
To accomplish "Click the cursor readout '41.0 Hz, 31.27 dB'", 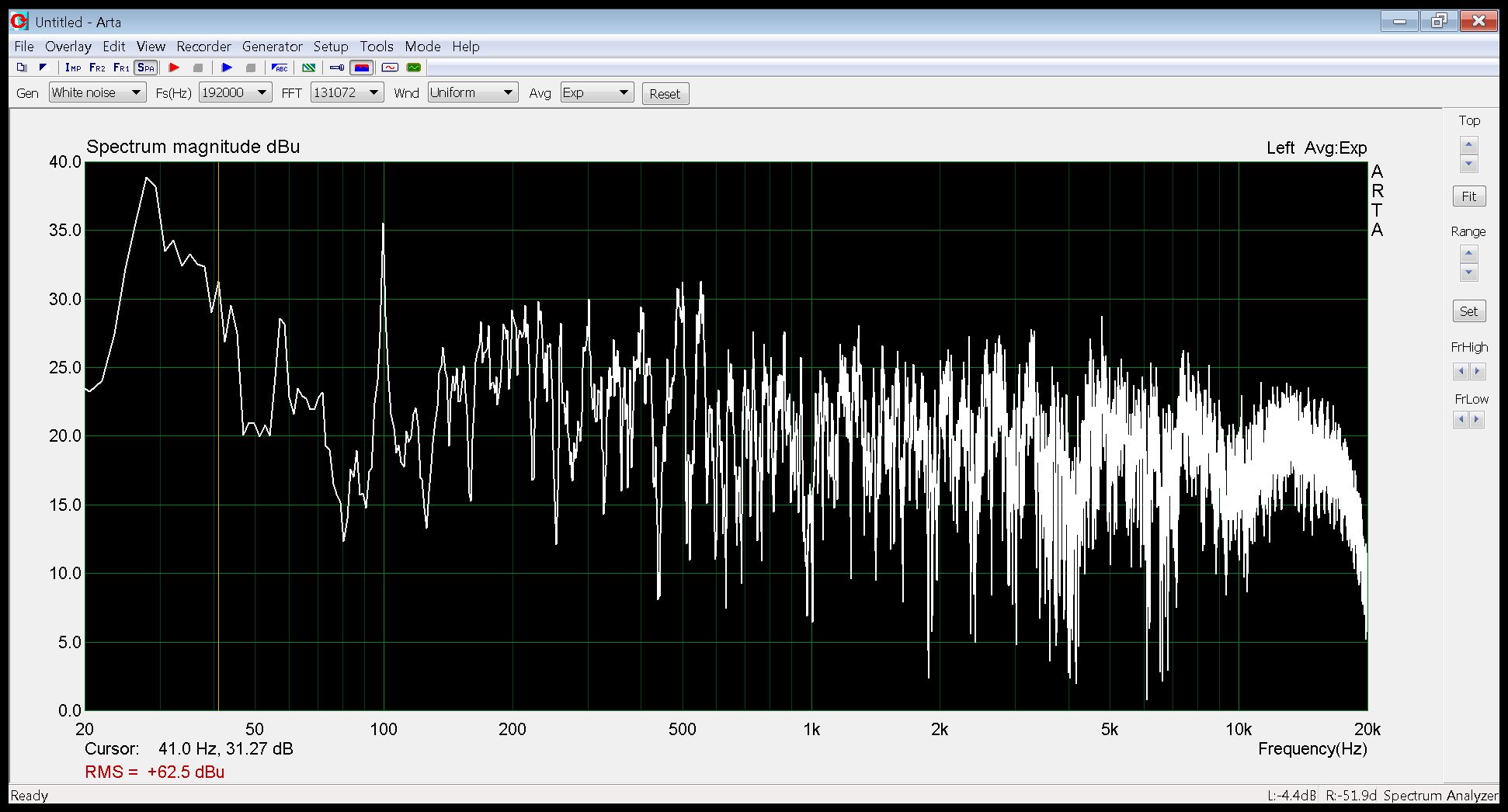I will pos(226,749).
